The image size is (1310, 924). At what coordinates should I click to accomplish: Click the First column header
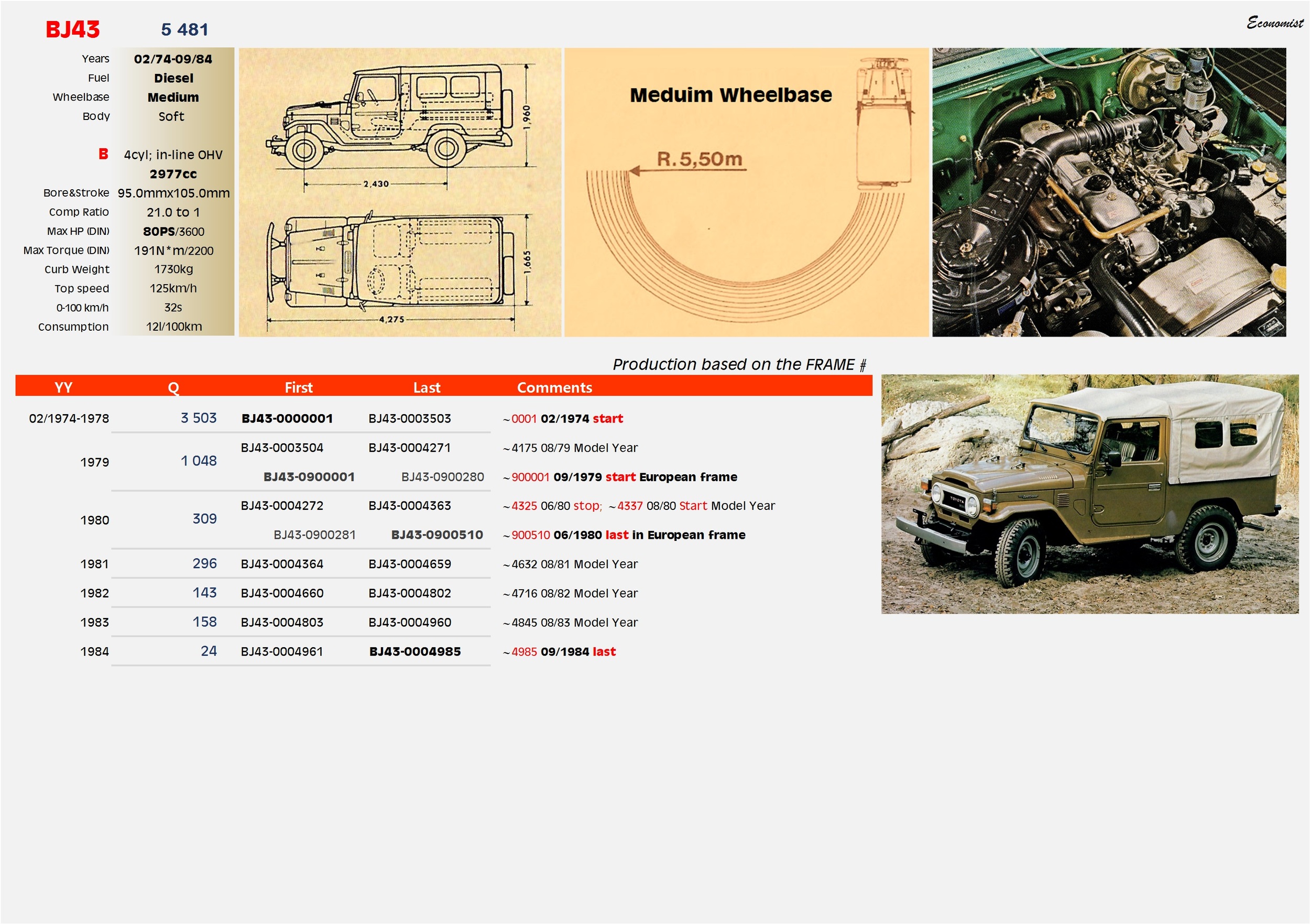299,387
